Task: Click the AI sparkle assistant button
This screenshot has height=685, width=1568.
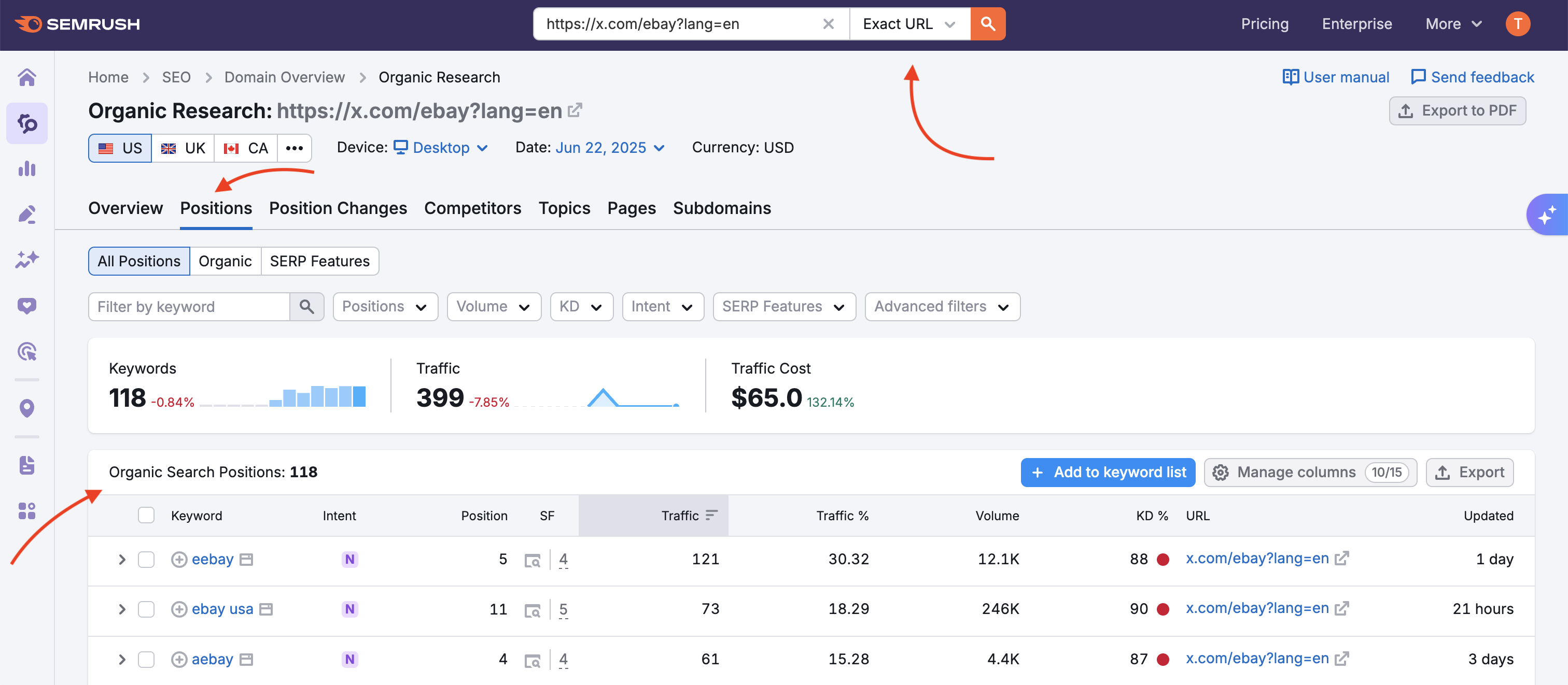Action: tap(1546, 215)
